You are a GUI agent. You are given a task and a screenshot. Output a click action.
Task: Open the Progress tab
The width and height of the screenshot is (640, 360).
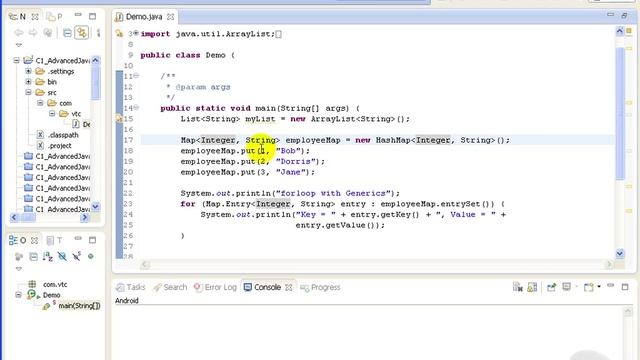tap(320, 287)
